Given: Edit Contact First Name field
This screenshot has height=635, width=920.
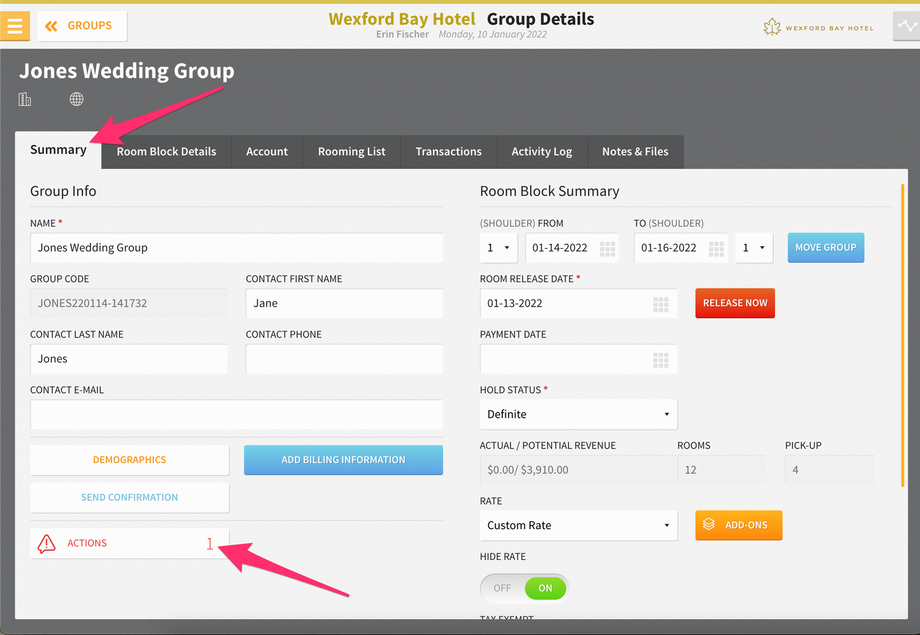Looking at the screenshot, I should click(344, 303).
